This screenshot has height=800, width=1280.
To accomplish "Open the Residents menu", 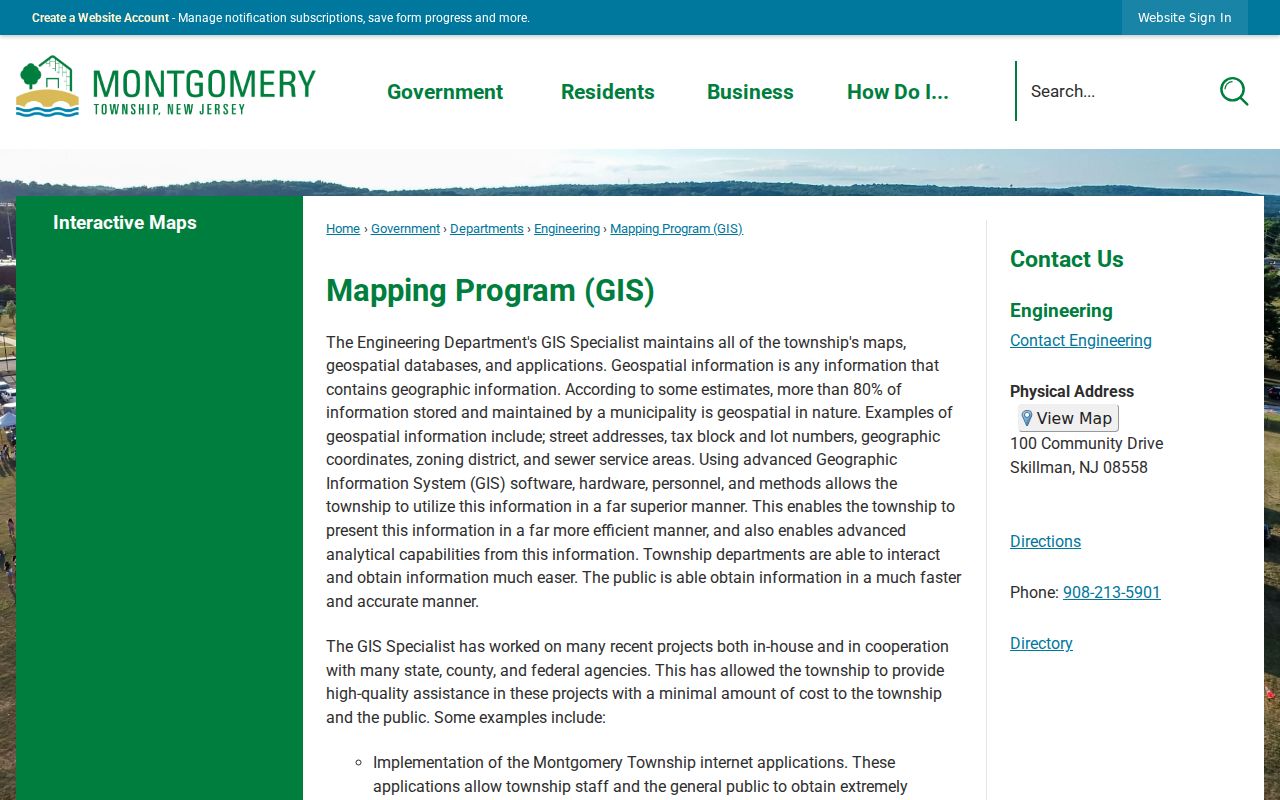I will click(x=608, y=92).
